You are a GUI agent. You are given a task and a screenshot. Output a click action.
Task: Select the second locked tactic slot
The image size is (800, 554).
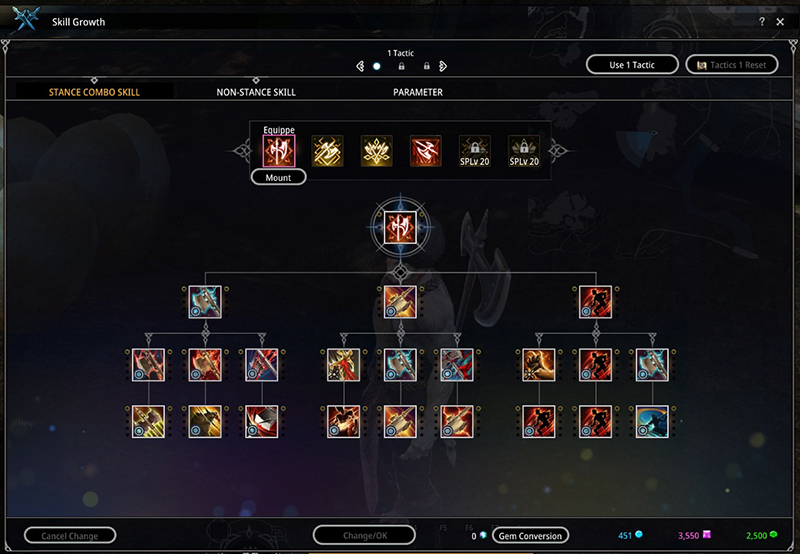coord(402,66)
